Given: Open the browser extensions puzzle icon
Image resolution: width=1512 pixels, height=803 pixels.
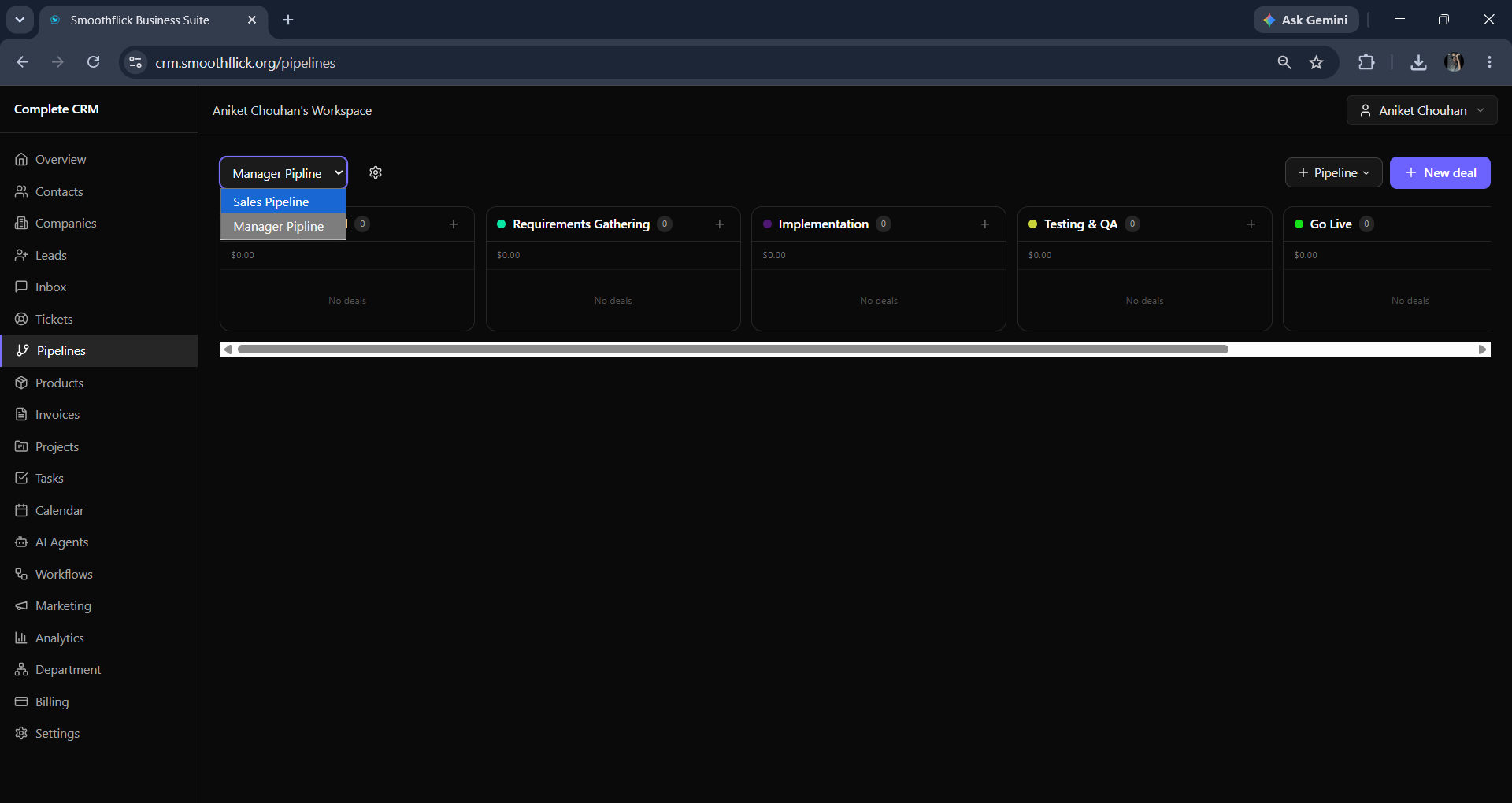Looking at the screenshot, I should click(x=1366, y=62).
